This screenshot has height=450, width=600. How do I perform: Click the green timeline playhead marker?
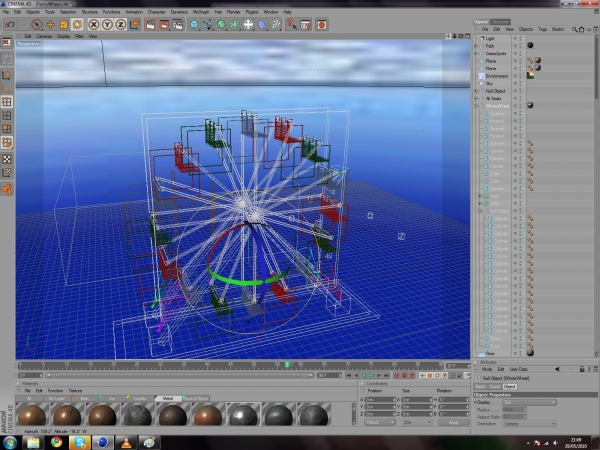(287, 365)
